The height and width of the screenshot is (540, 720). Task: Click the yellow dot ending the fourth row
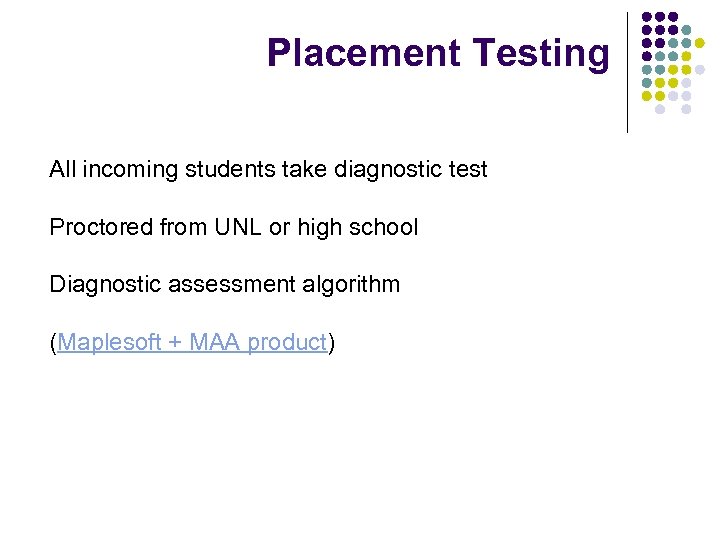pos(686,56)
